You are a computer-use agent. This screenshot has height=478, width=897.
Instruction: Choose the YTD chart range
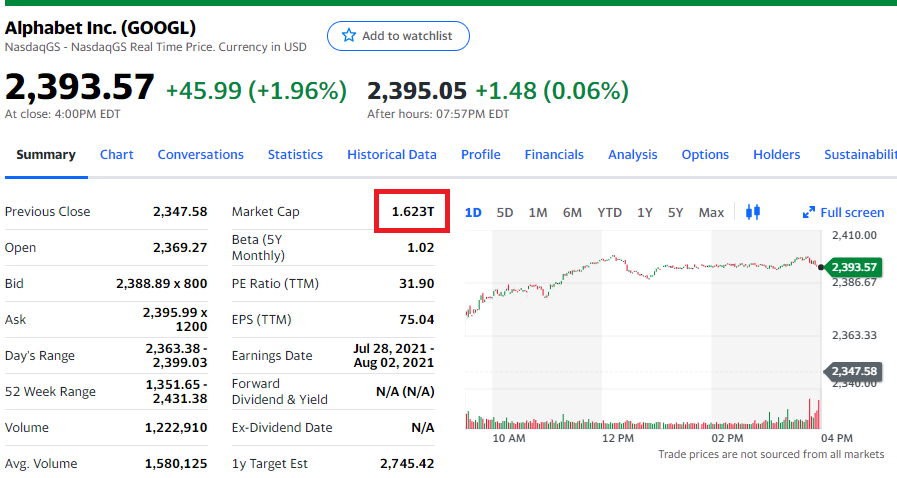click(609, 212)
